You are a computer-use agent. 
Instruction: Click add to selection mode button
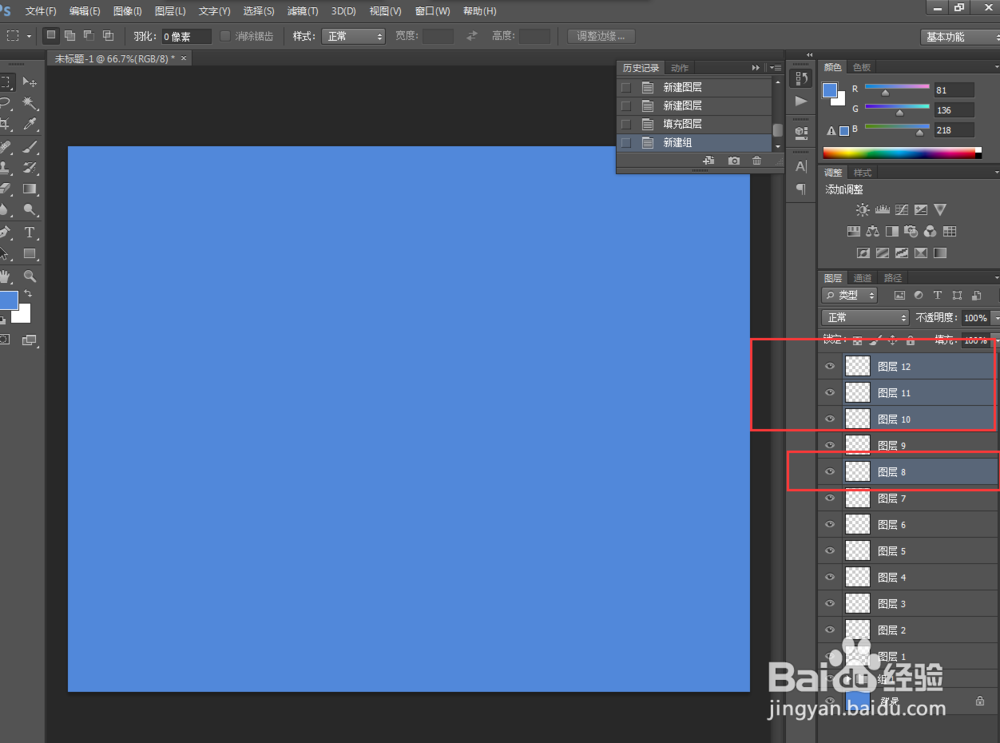click(x=70, y=36)
